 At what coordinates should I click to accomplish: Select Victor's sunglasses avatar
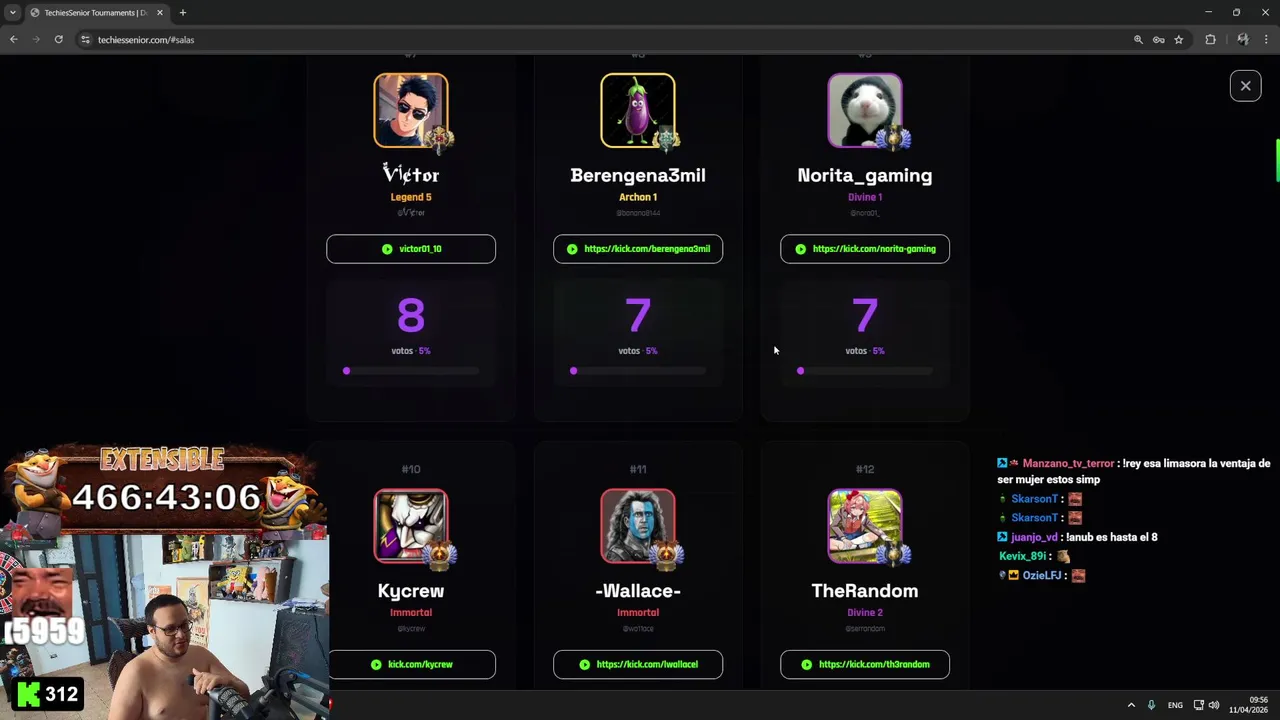(x=411, y=110)
